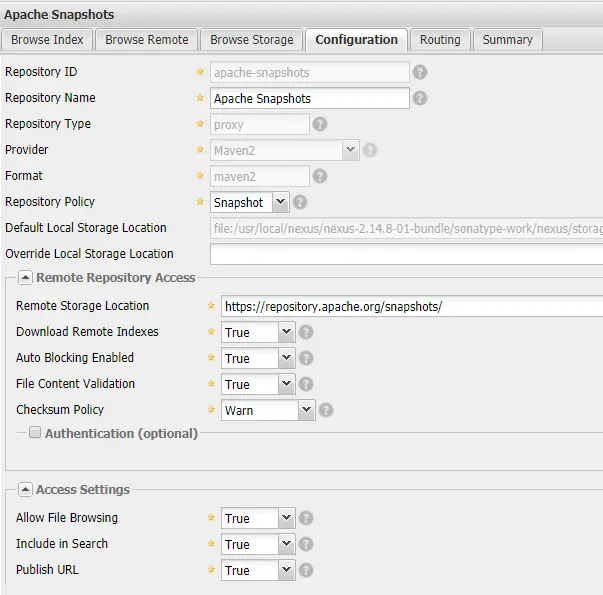Open Download Remote Indexes dropdown
Viewport: 603px width, 595px height.
tap(286, 332)
